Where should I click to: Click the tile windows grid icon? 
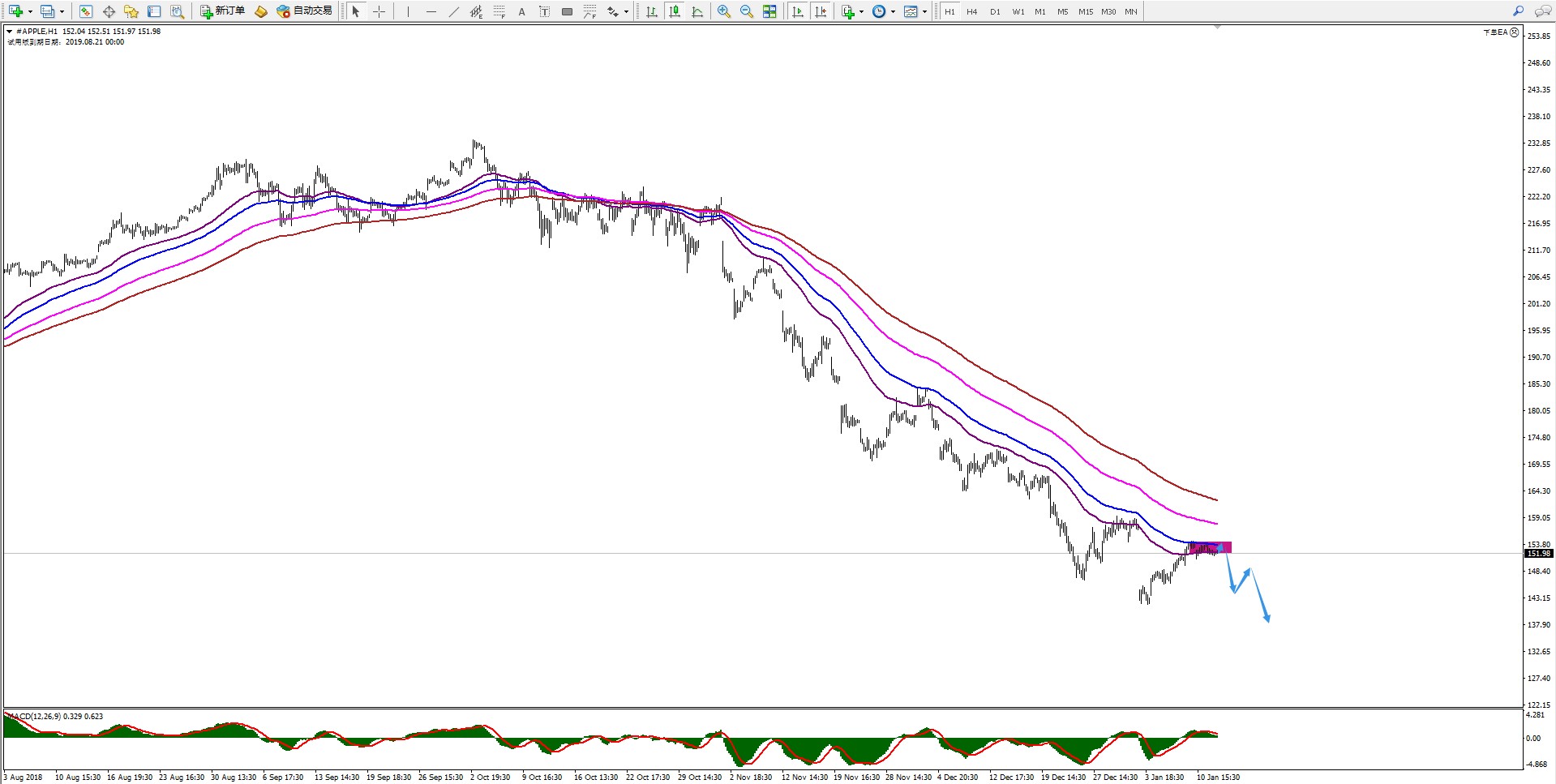(x=769, y=11)
